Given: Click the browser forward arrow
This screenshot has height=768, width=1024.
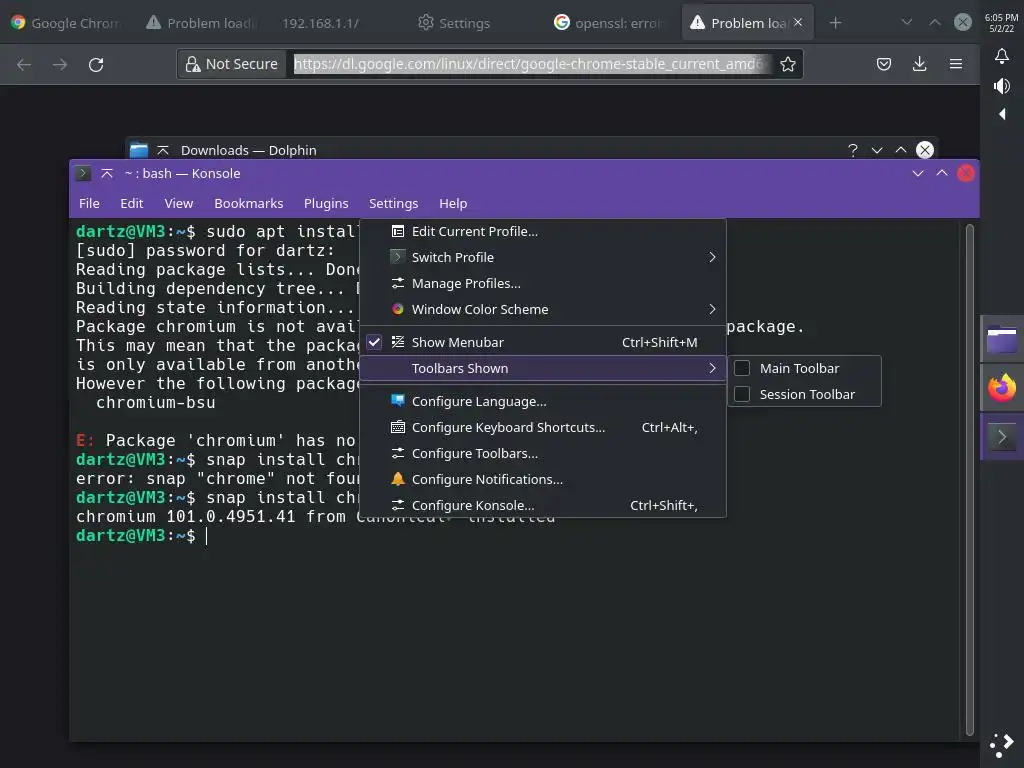Looking at the screenshot, I should click(x=60, y=64).
